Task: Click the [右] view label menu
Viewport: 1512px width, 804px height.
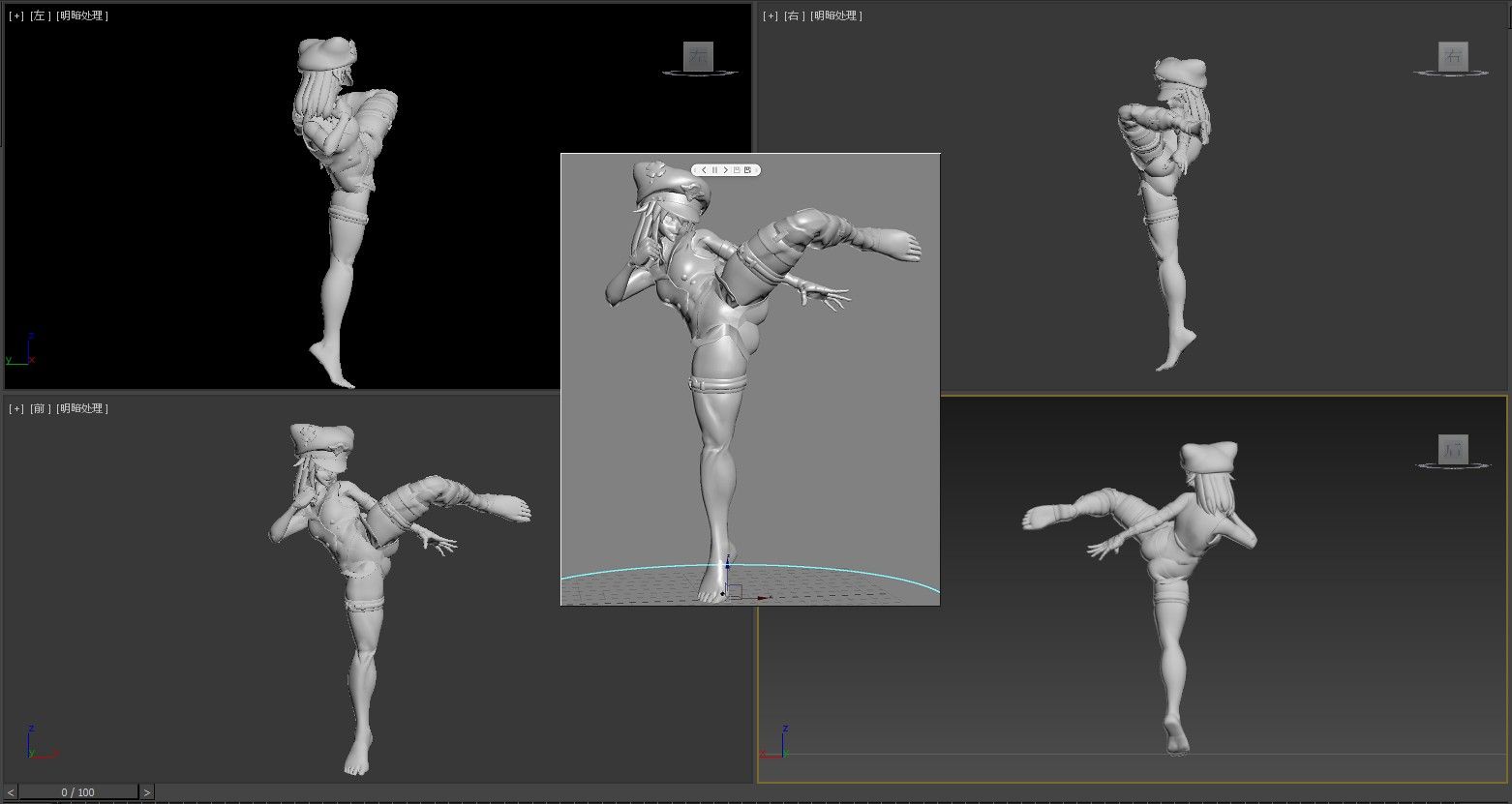Action: tap(795, 15)
